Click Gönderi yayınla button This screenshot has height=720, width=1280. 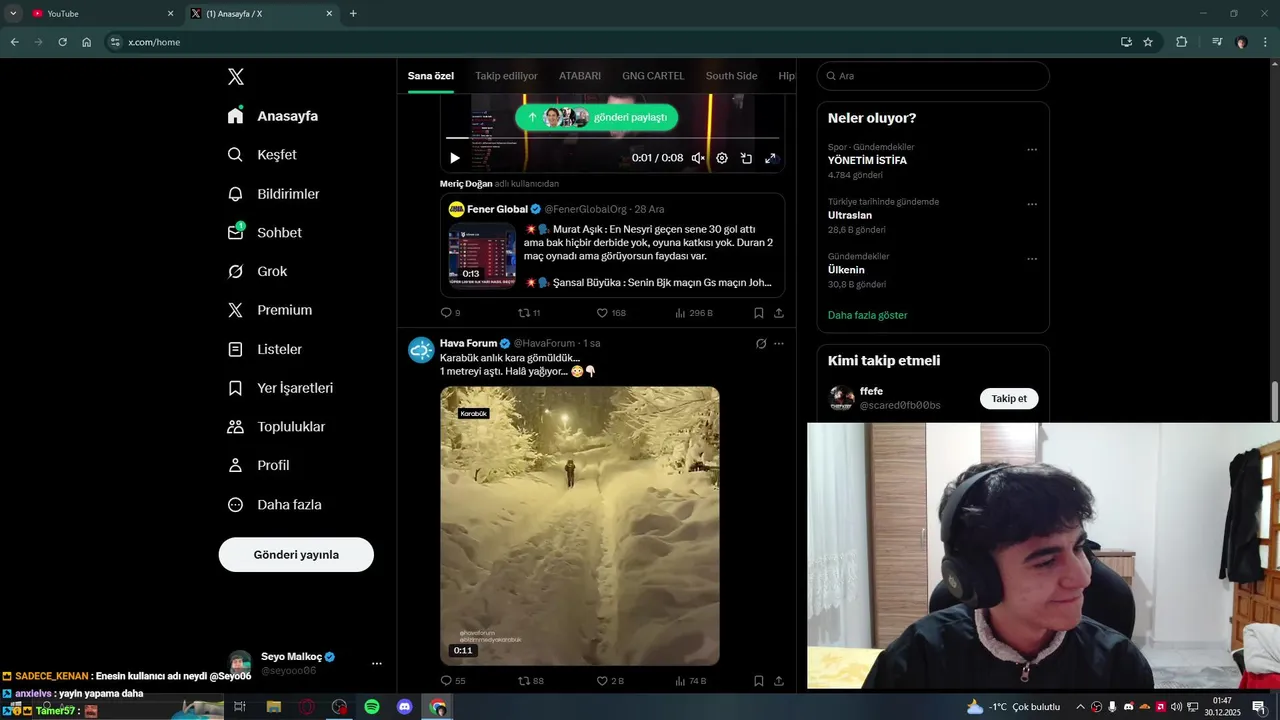tap(296, 554)
